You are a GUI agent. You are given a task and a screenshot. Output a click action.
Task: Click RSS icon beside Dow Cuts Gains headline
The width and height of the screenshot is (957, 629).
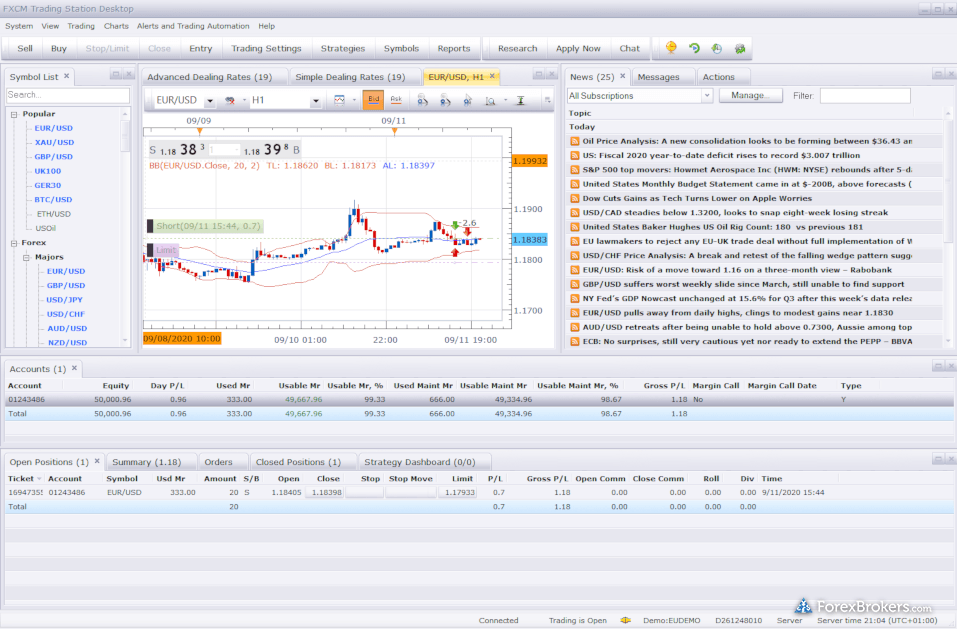(574, 198)
